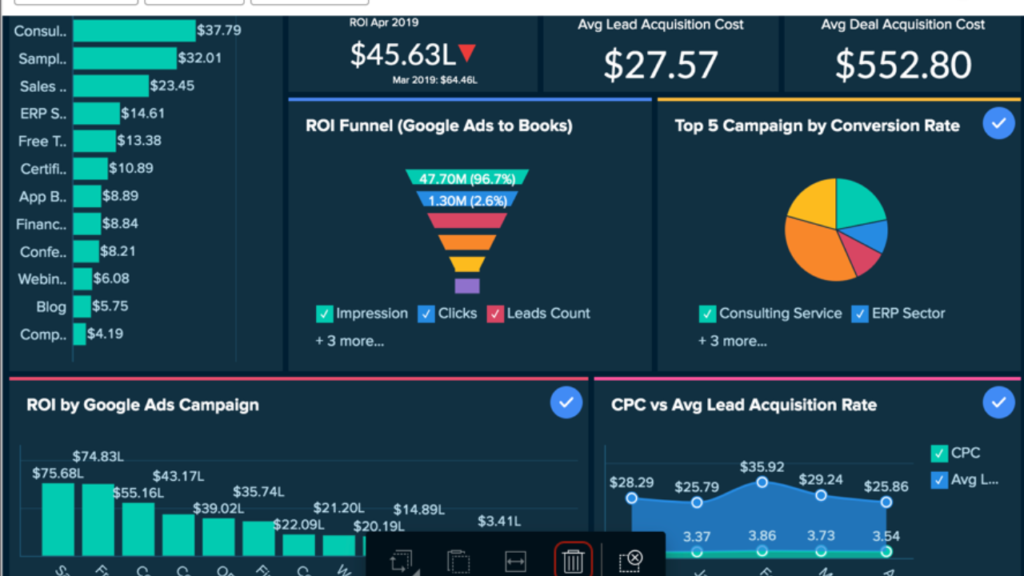
Task: Click the $55.16L bar in ROI campaign chart
Action: click(x=138, y=530)
